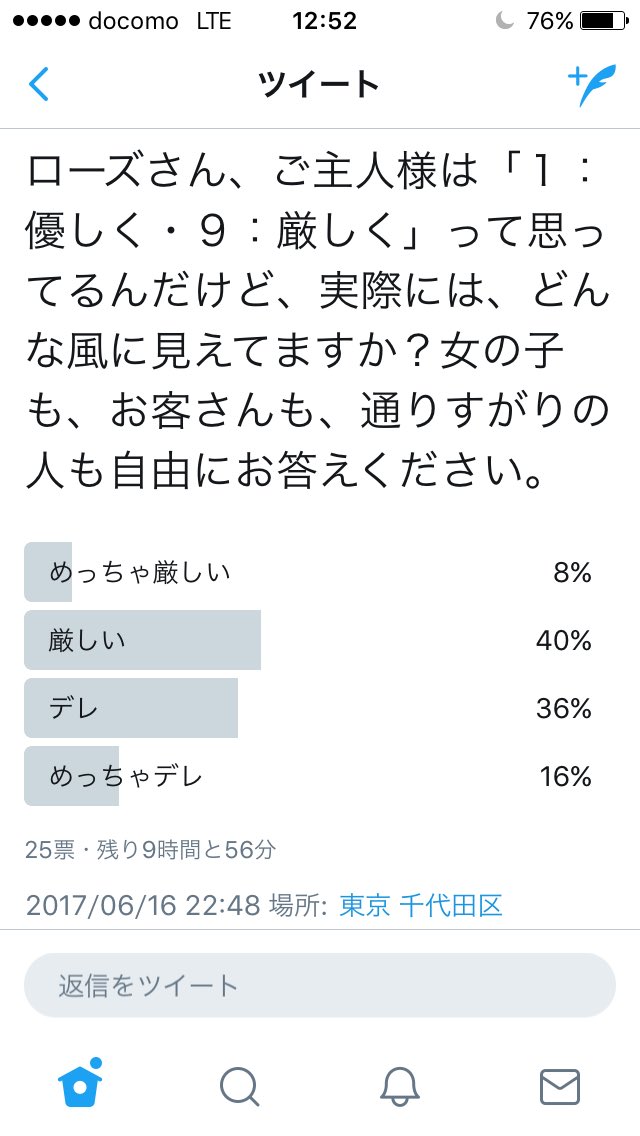Screen dimensions: 640x1136
Task: Select the 厳しい poll option
Action: 320,640
